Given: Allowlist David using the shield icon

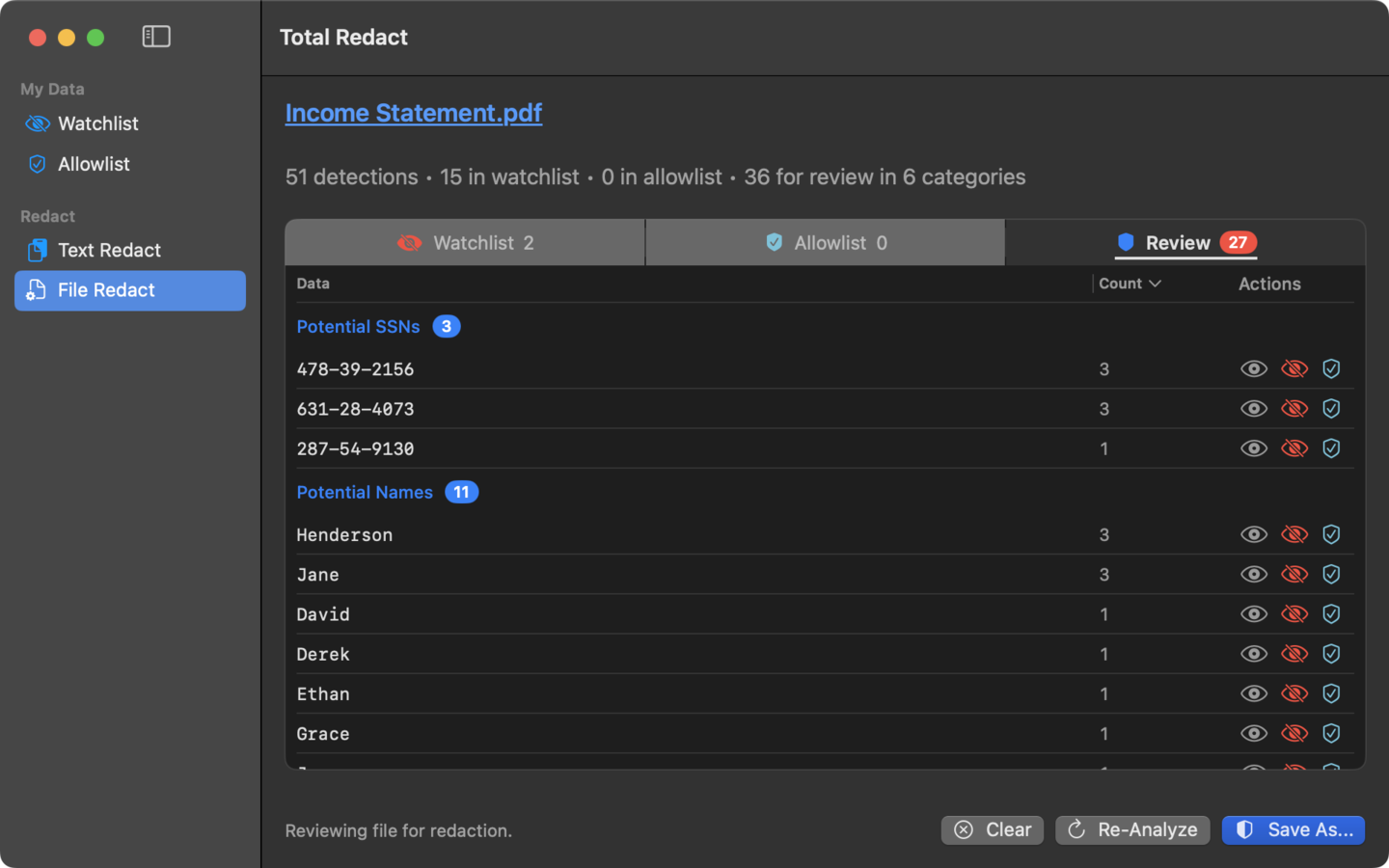Looking at the screenshot, I should (1331, 614).
